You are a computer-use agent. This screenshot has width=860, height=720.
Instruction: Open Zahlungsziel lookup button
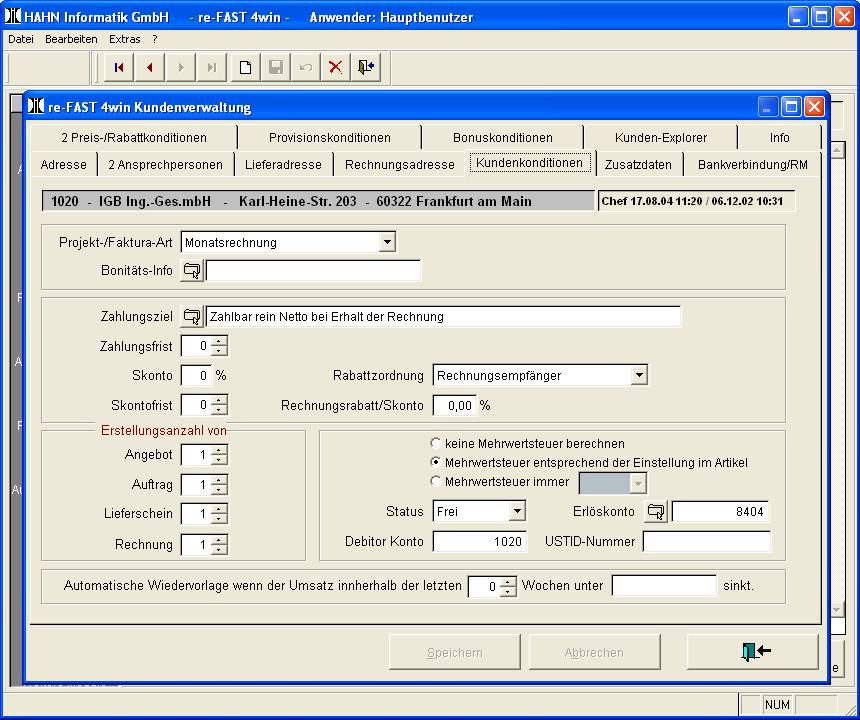(x=192, y=316)
